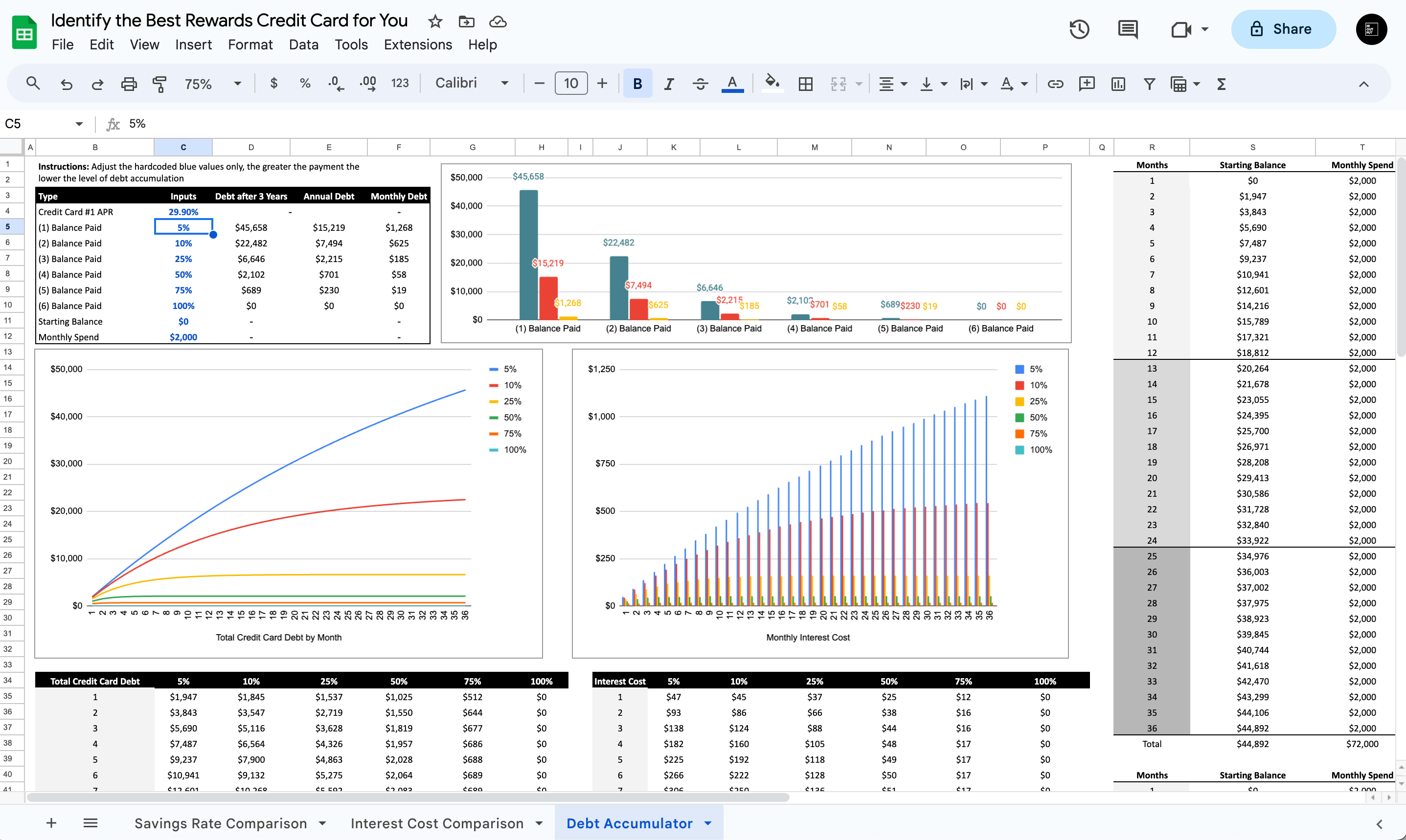
Task: Toggle strikethrough formatting button
Action: 700,84
